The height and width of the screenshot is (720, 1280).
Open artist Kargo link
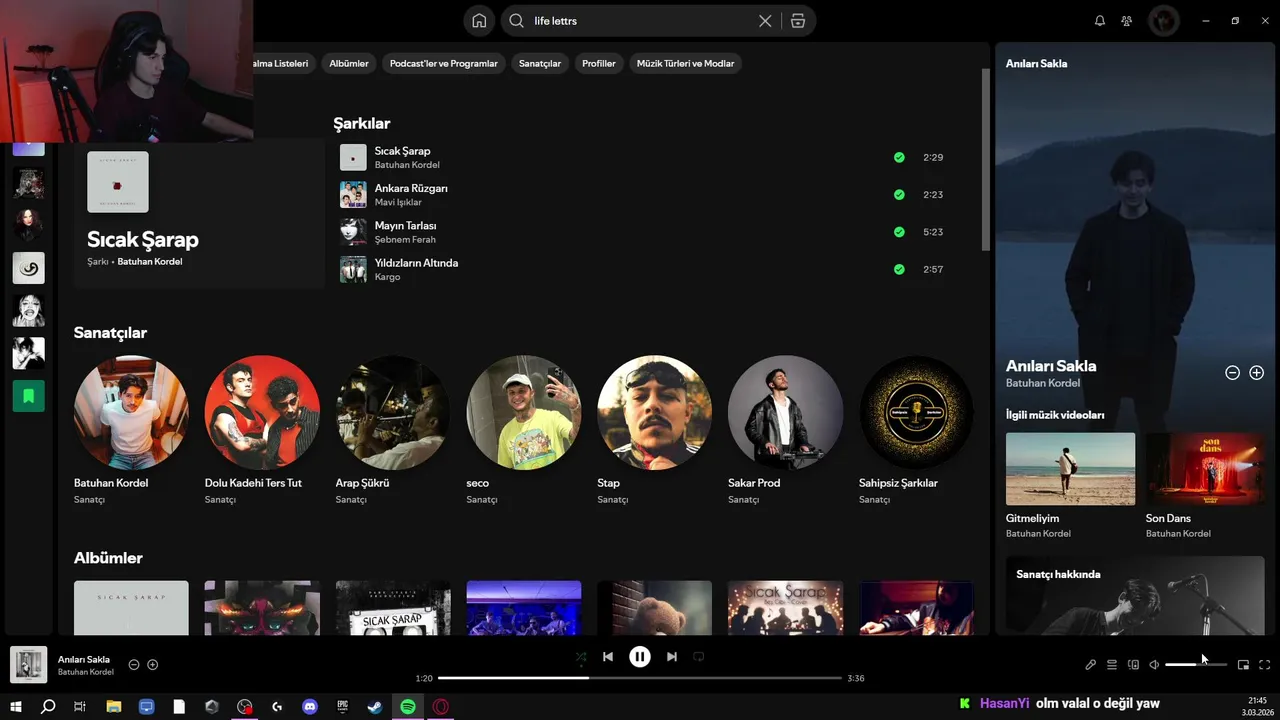(387, 277)
